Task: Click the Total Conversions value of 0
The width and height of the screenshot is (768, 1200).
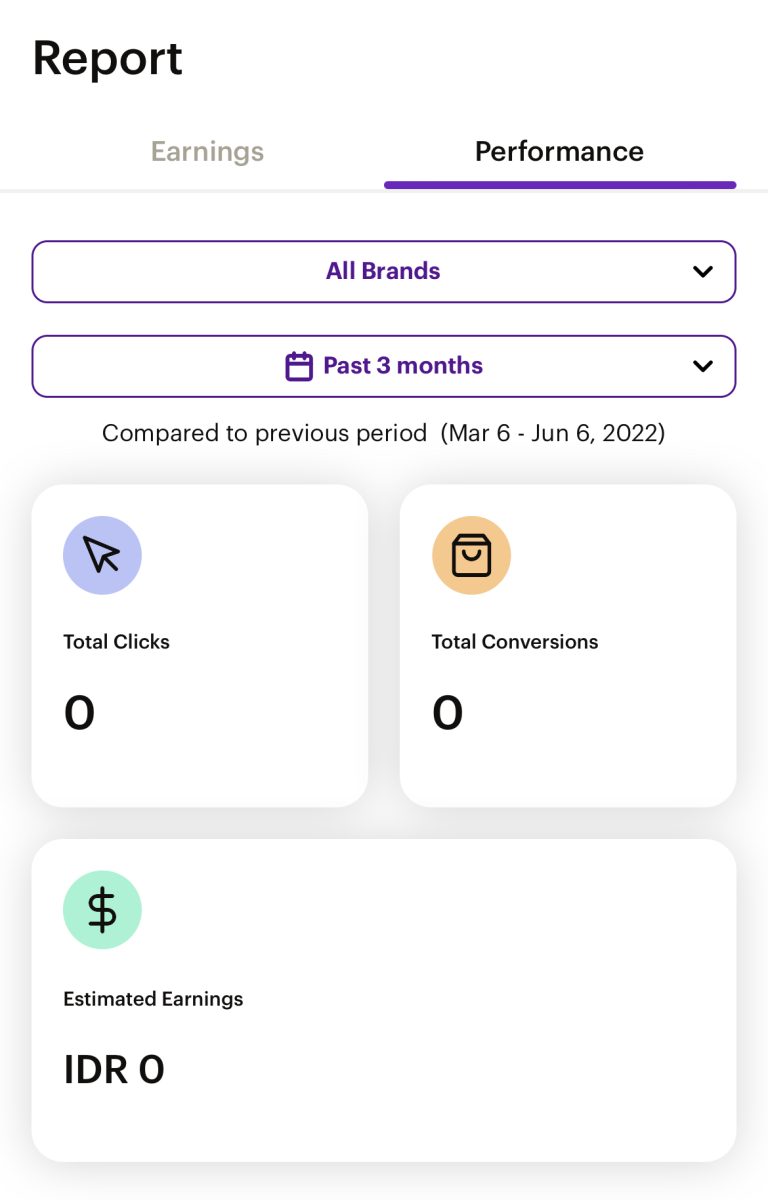Action: 447,713
